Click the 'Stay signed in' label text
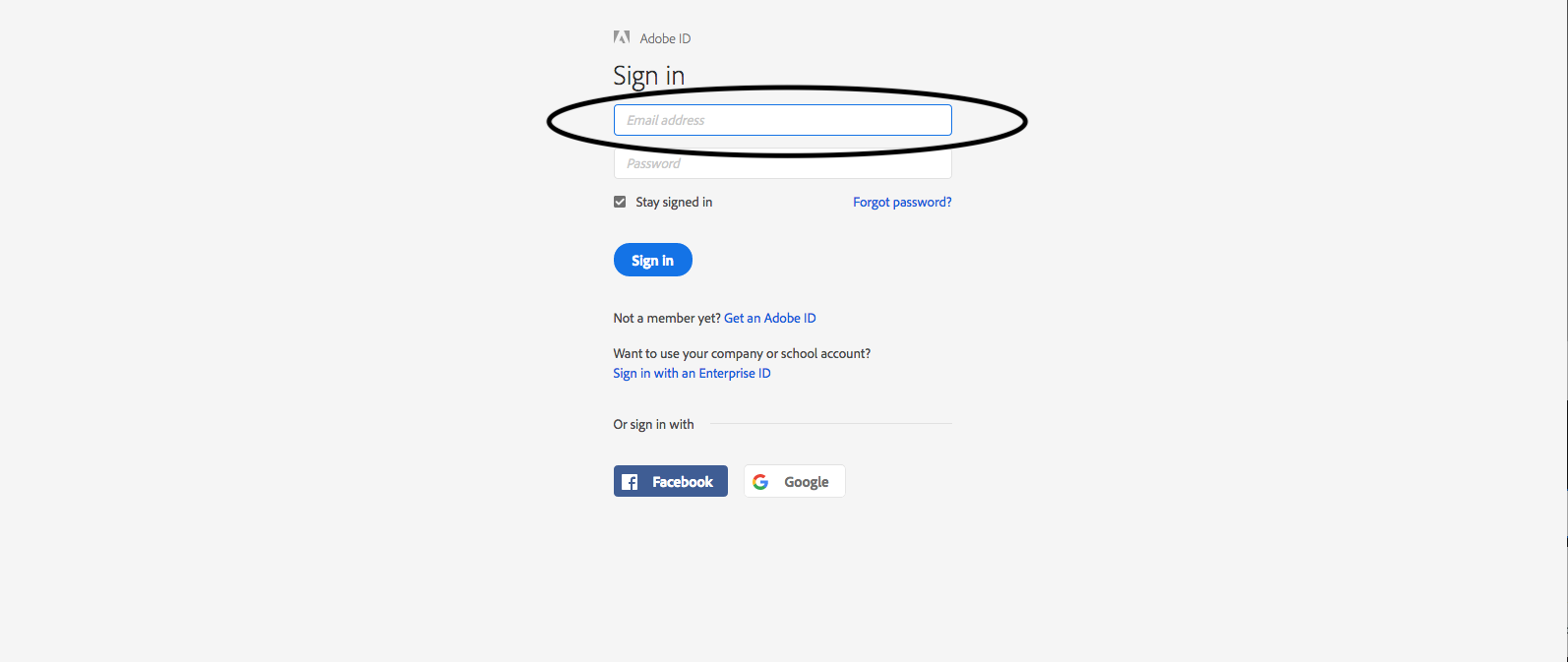Viewport: 1568px width, 662px height. pyautogui.click(x=674, y=203)
